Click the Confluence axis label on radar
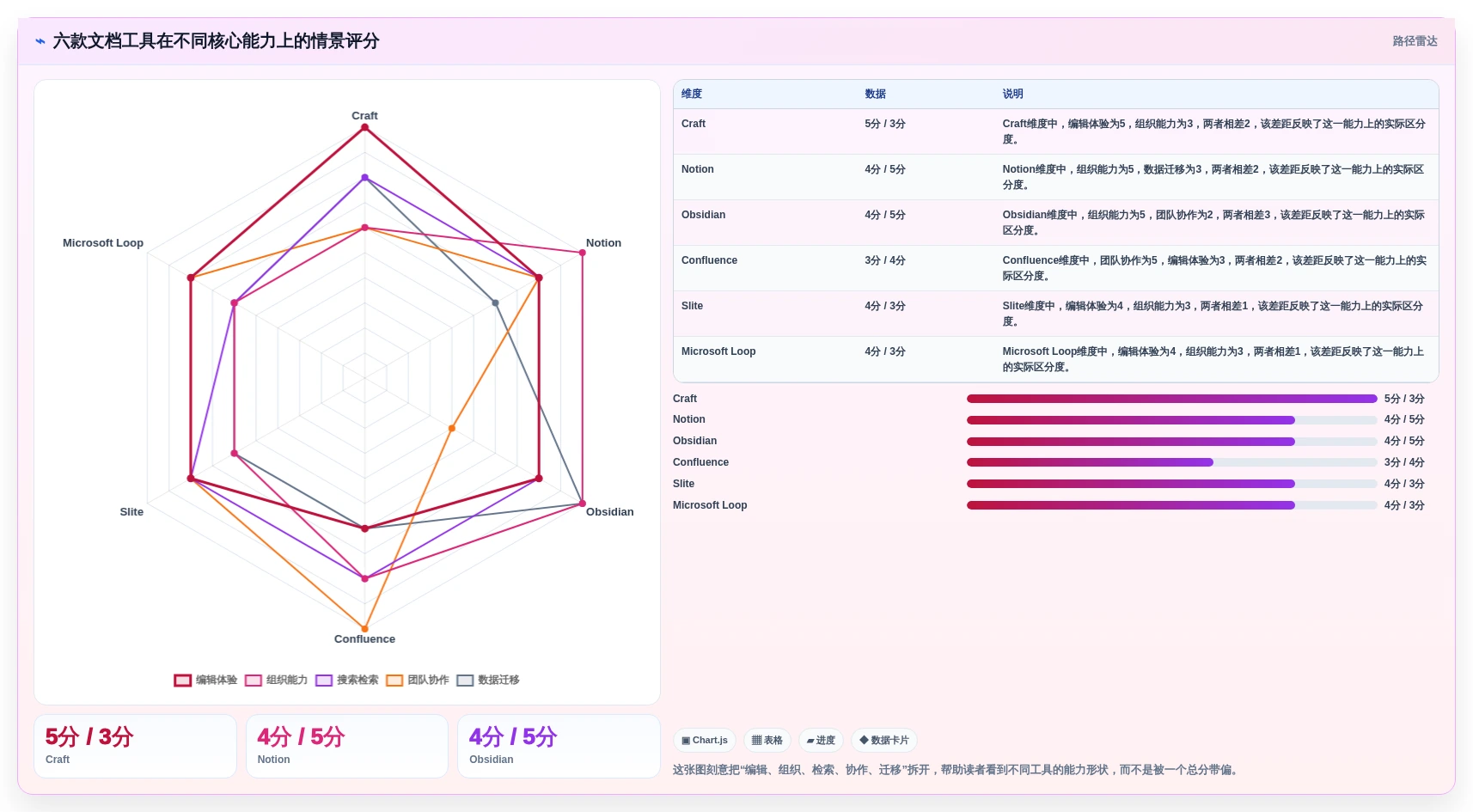 click(364, 639)
